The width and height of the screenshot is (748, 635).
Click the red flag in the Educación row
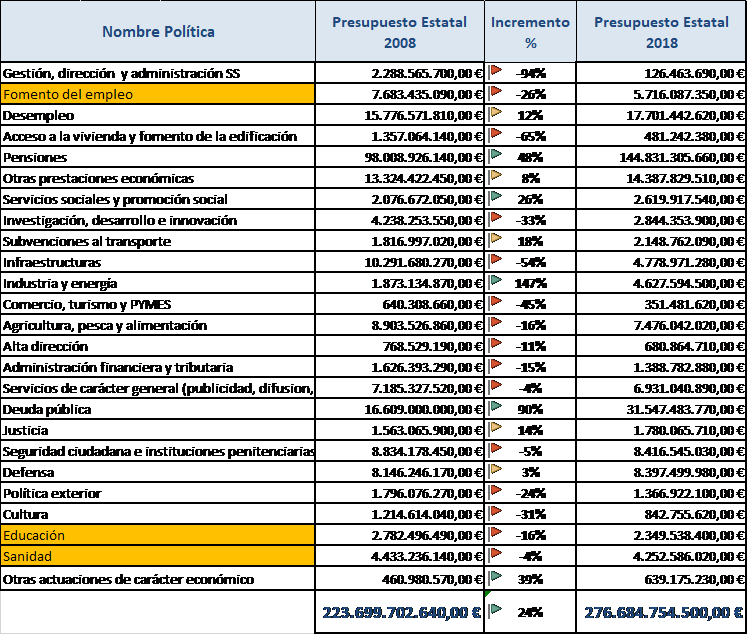[x=495, y=533]
